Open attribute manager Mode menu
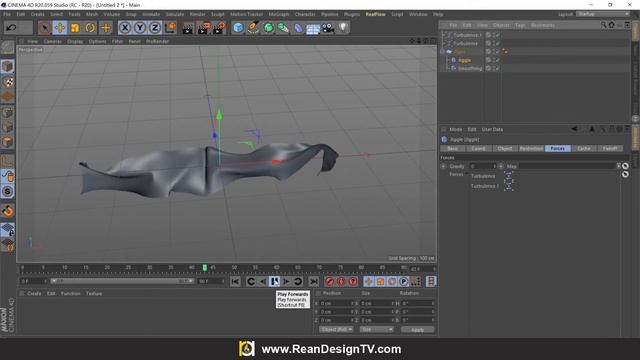This screenshot has height=360, width=640. coord(456,129)
